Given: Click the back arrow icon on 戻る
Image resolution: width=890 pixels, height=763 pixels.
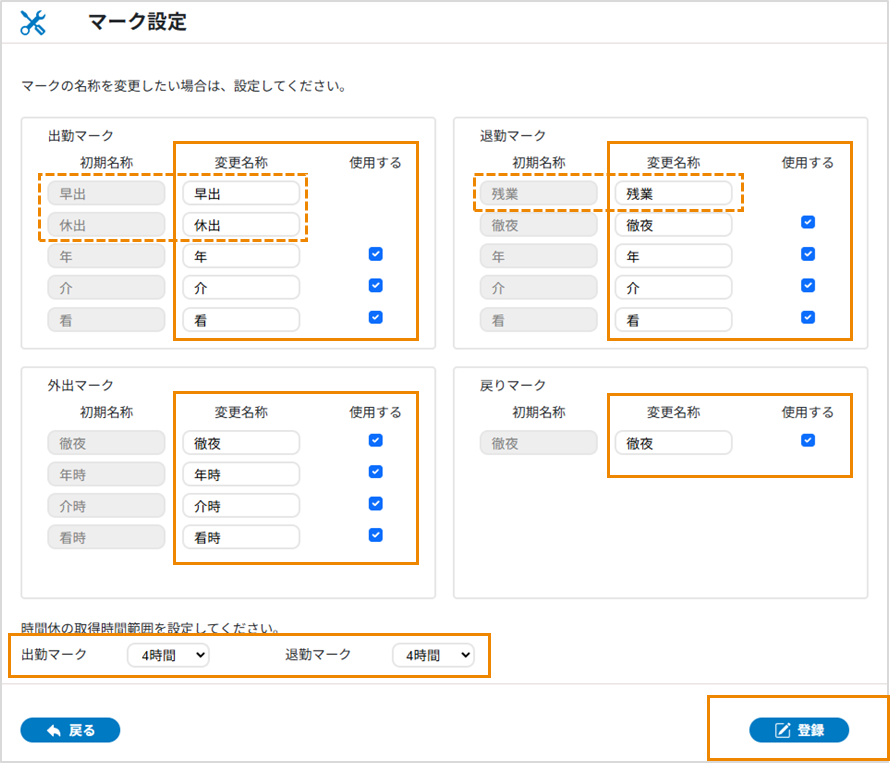Looking at the screenshot, I should click(53, 730).
